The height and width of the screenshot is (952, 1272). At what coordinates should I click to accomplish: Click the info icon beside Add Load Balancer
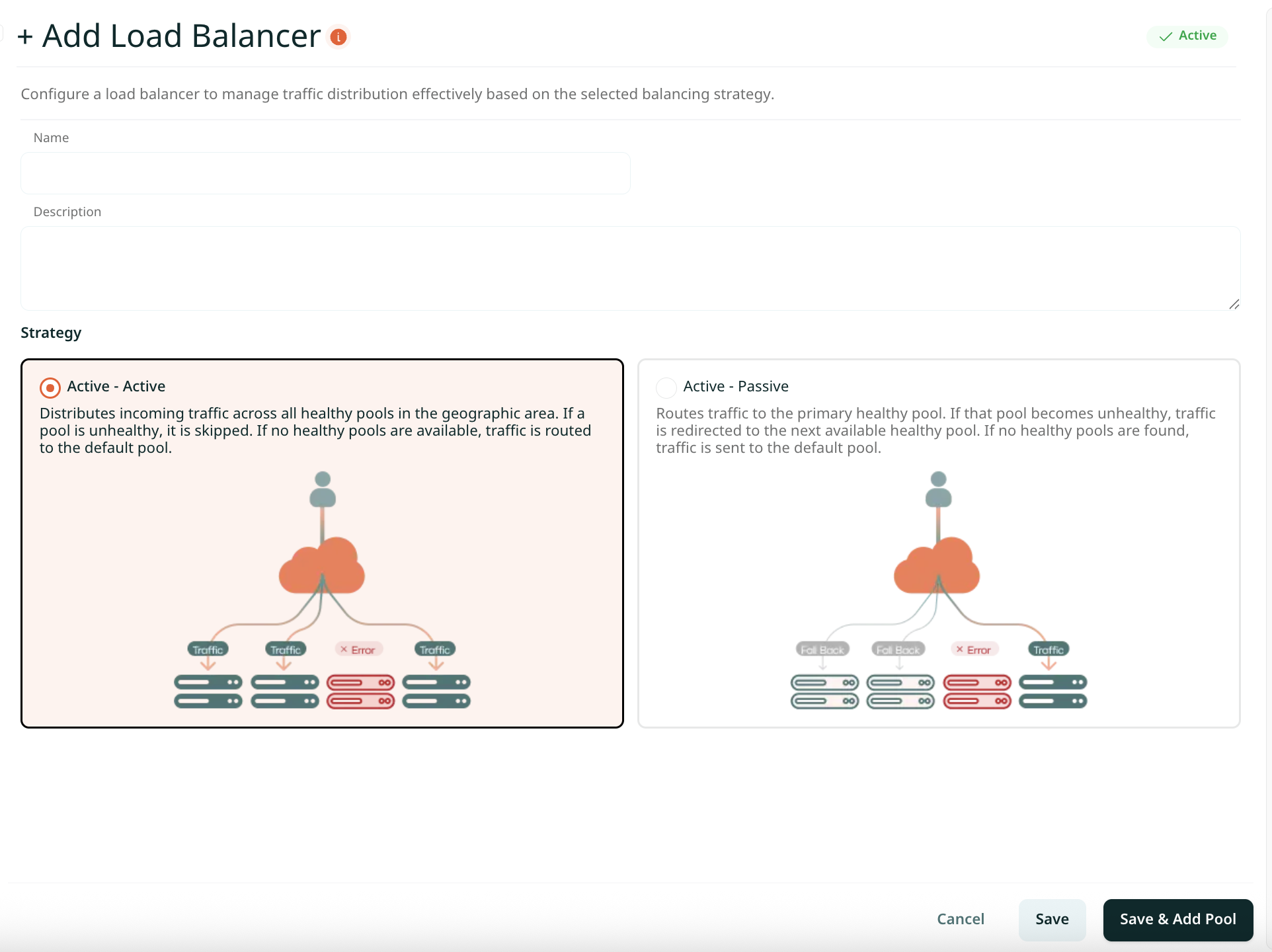coord(338,38)
